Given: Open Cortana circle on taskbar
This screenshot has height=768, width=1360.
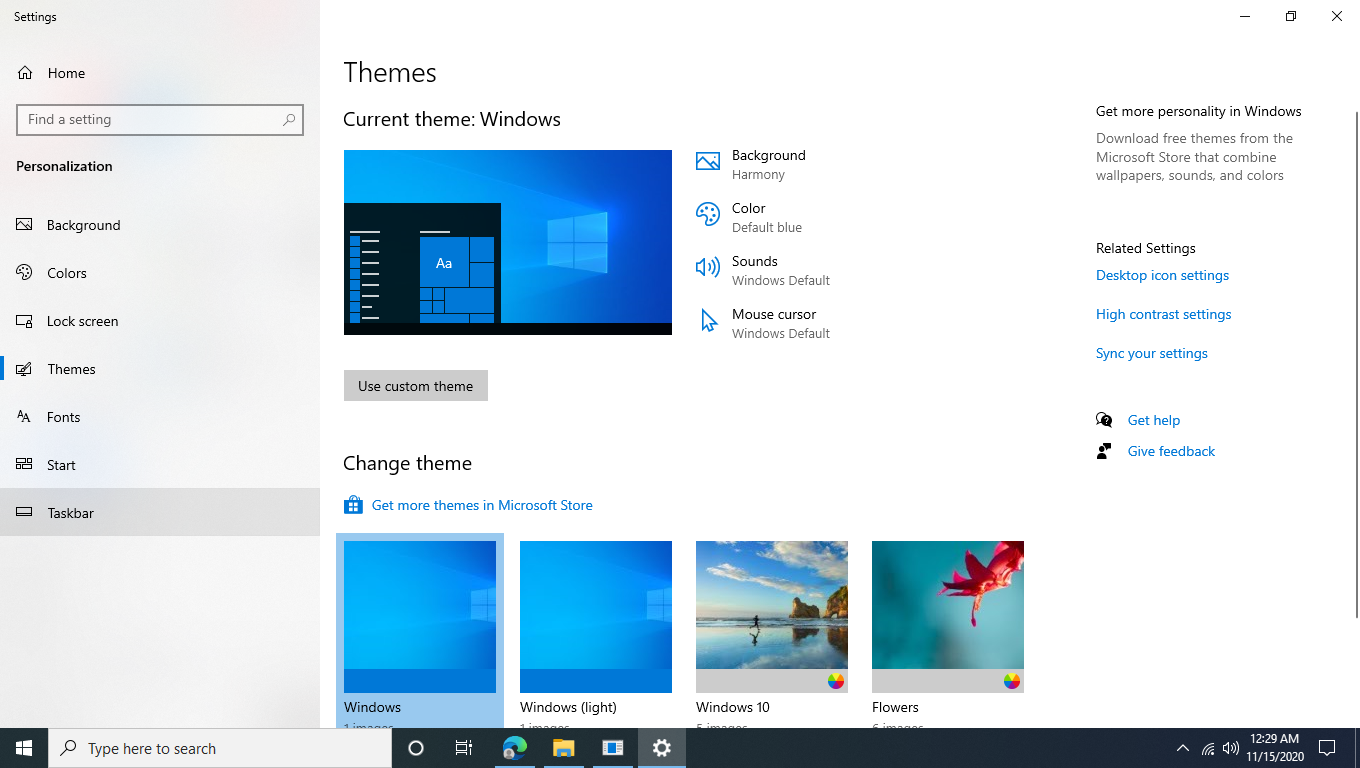Looking at the screenshot, I should [416, 748].
